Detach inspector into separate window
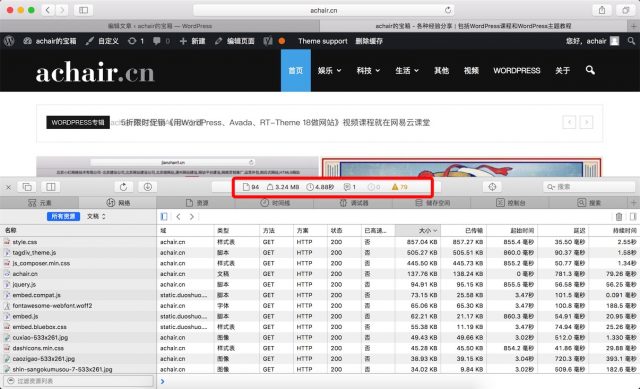This screenshot has height=389, width=640. click(27, 187)
